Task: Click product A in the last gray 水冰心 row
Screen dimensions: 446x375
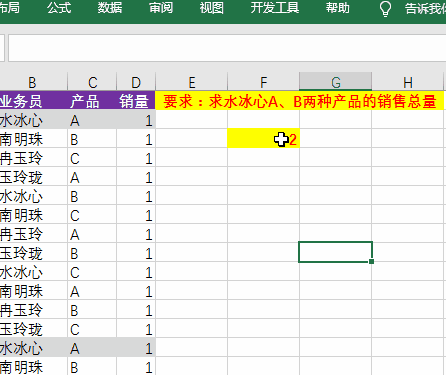Action: point(92,348)
